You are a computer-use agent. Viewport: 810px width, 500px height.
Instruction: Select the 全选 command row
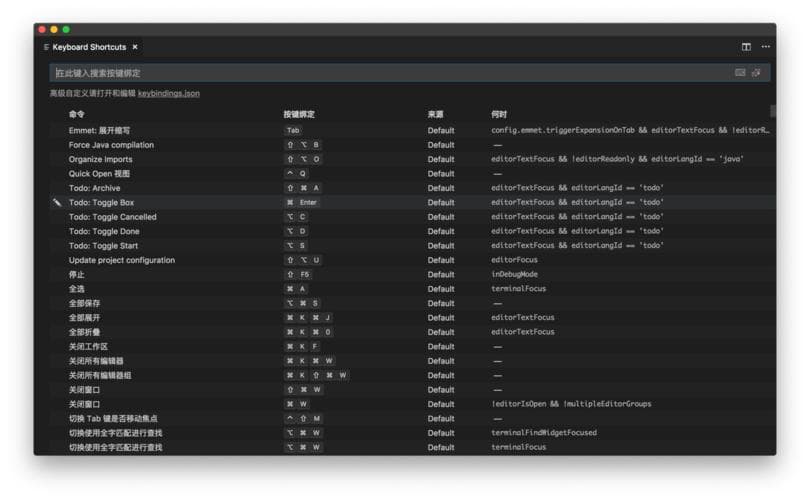tap(412, 289)
